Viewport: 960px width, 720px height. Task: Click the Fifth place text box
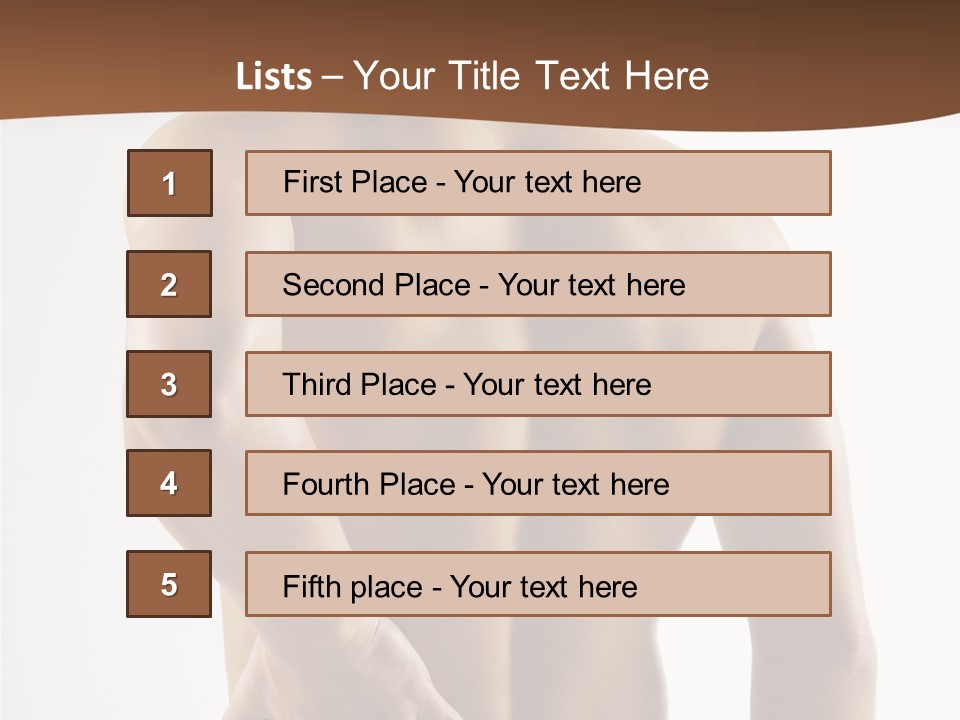538,584
